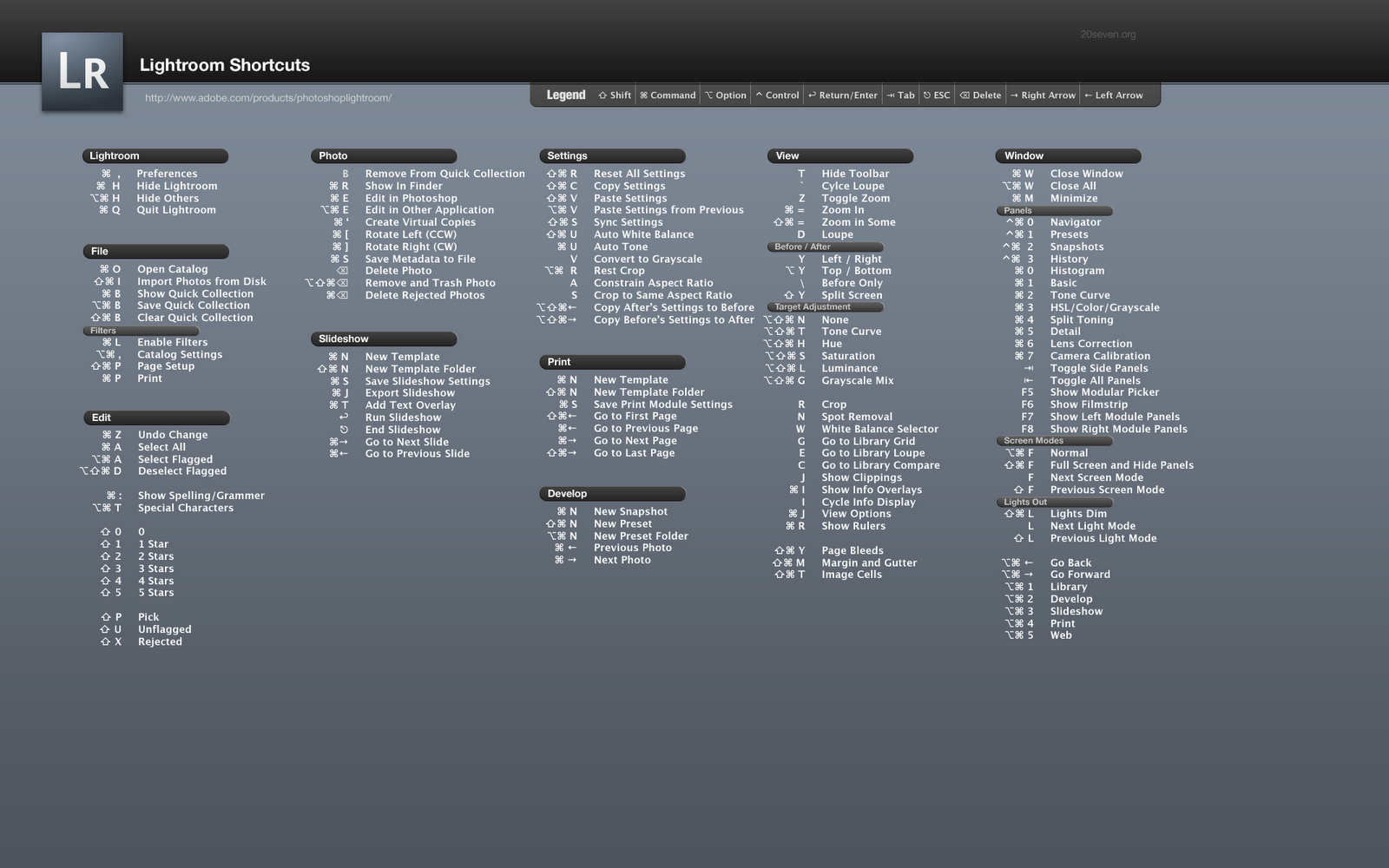
Task: Click the 'Enable Filters' row
Action: click(x=155, y=342)
